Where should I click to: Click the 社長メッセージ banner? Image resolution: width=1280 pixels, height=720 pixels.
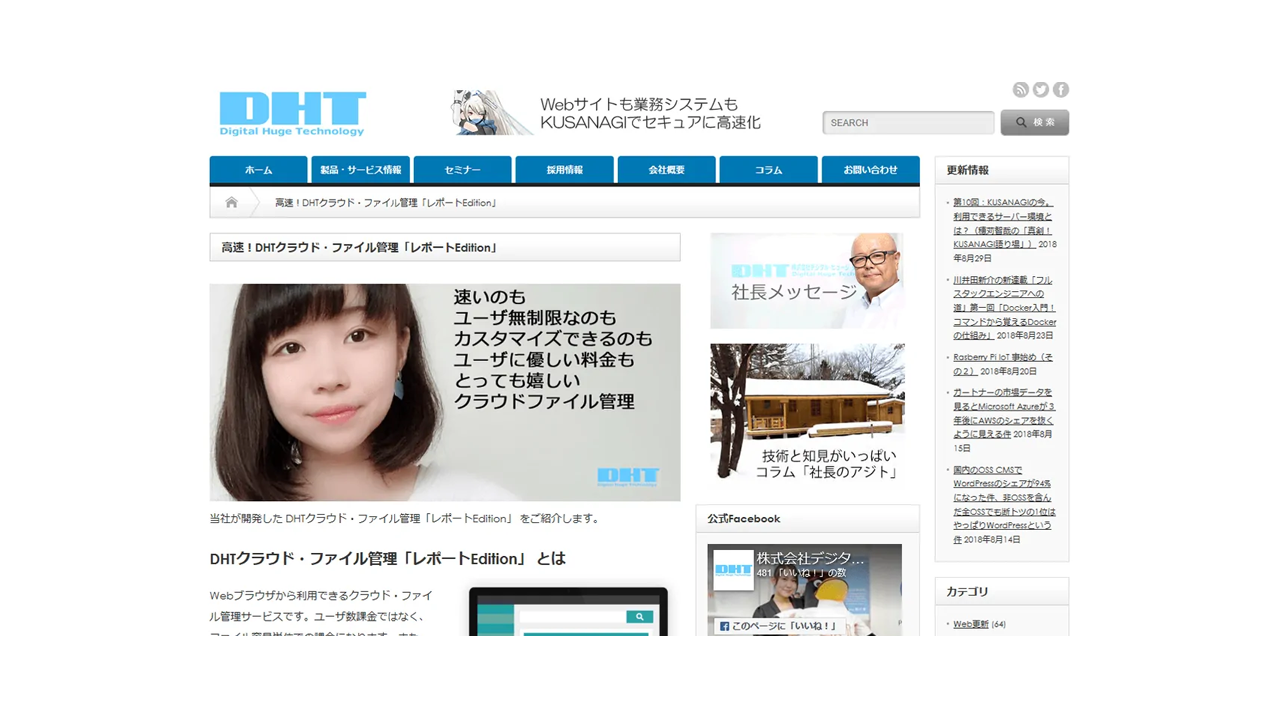(807, 281)
